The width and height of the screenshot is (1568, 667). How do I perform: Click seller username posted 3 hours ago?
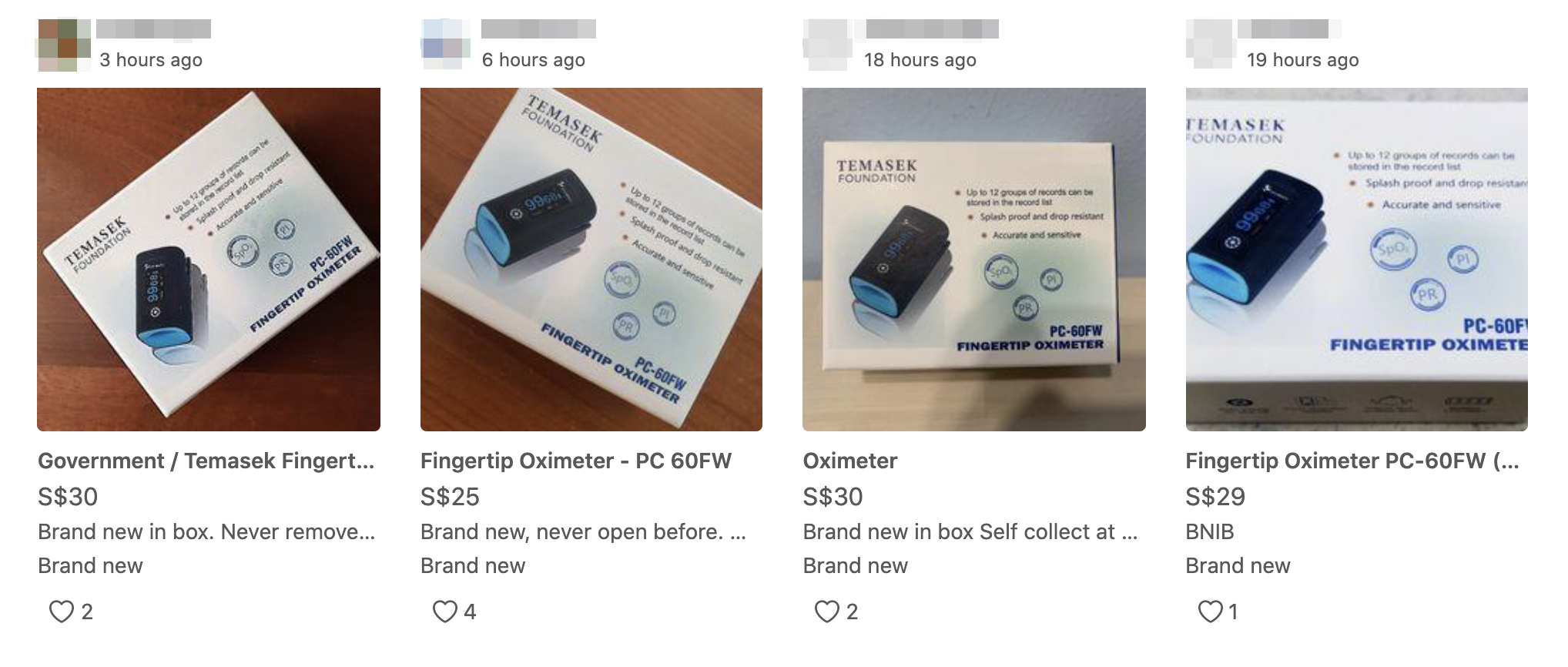[154, 29]
